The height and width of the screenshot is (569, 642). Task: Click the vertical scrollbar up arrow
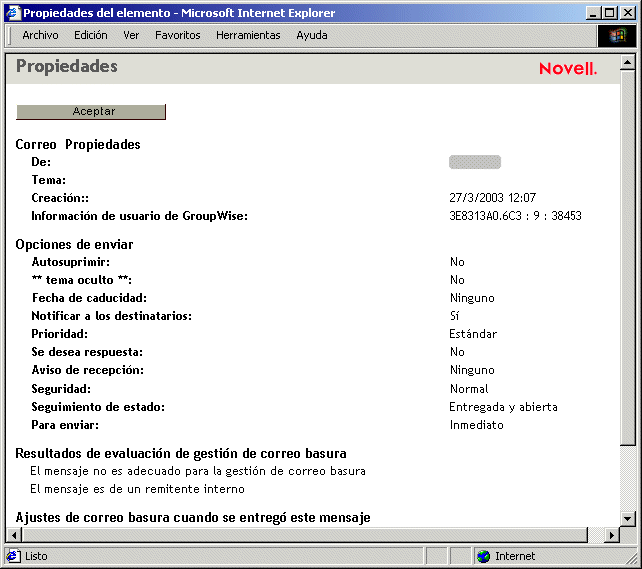pyautogui.click(x=627, y=63)
